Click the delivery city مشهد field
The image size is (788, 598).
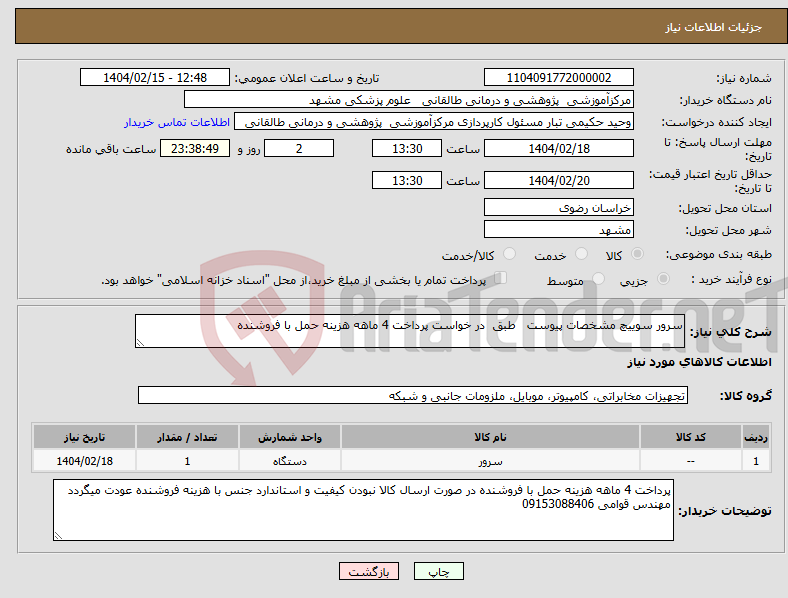[x=559, y=229]
